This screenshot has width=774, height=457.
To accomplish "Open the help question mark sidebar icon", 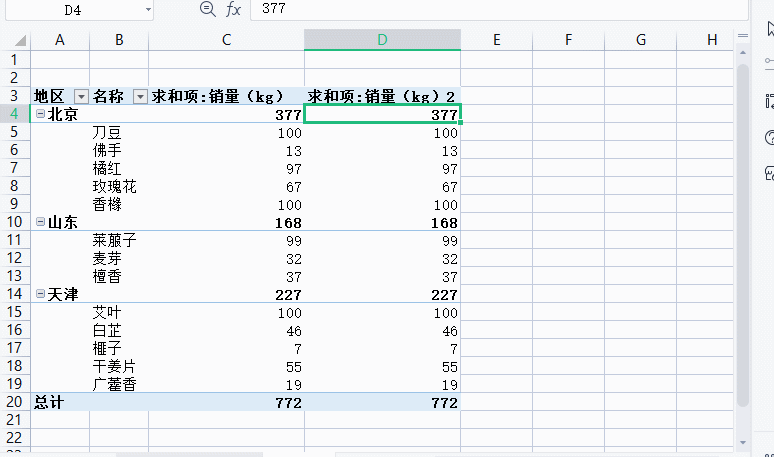I will (x=768, y=137).
